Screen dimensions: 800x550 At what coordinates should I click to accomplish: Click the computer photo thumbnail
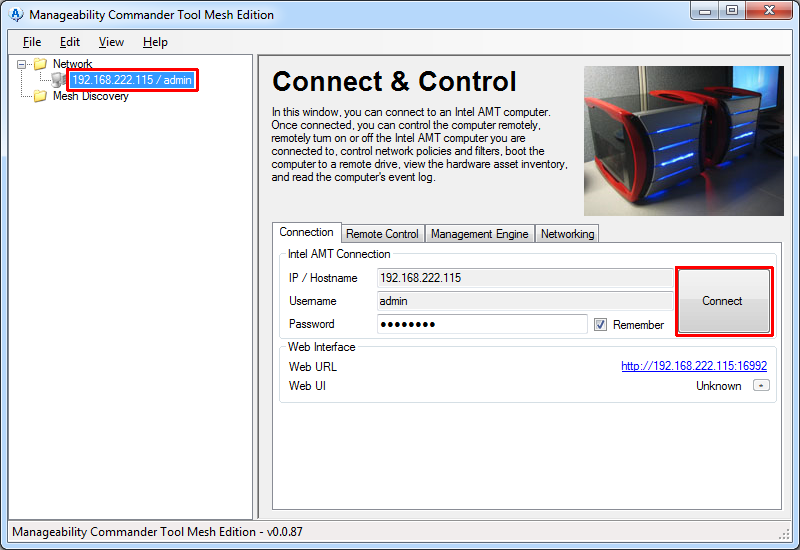(684, 141)
